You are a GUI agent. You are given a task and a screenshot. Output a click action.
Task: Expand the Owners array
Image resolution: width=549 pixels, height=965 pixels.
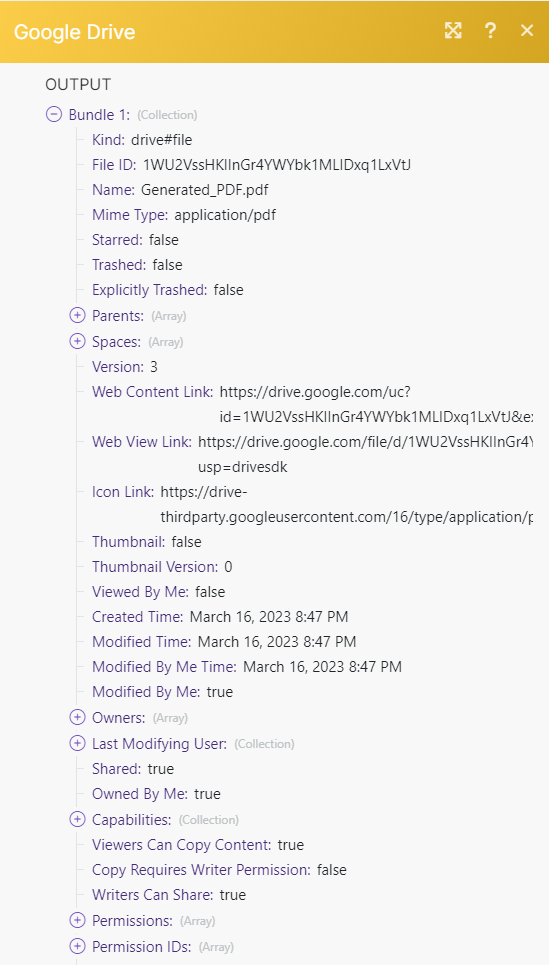(x=77, y=718)
